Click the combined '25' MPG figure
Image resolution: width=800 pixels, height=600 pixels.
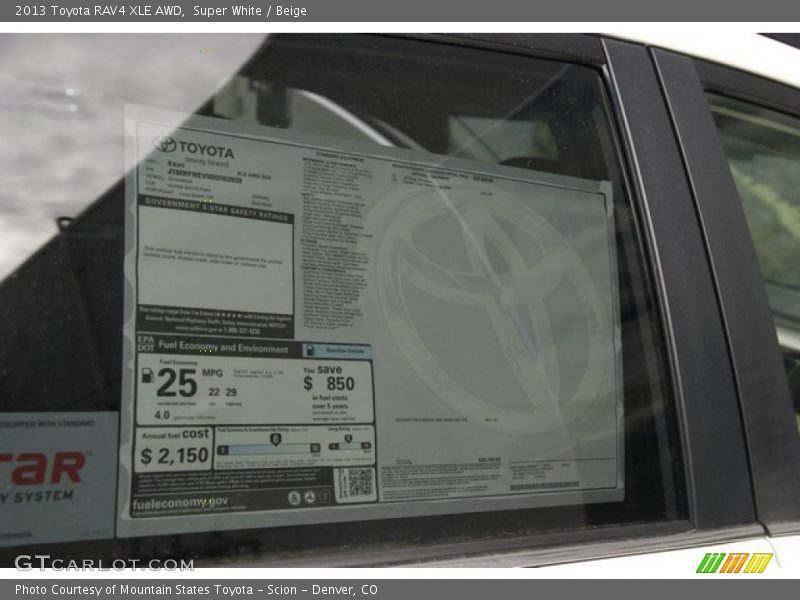[x=177, y=383]
